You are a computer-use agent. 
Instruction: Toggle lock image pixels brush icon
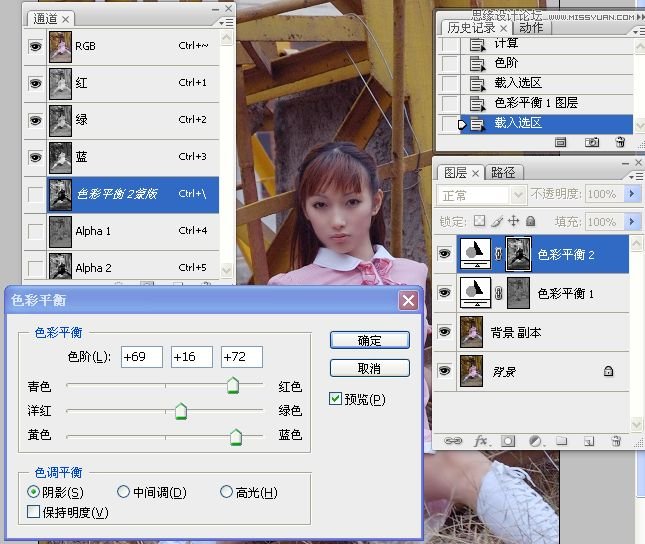pyautogui.click(x=497, y=221)
